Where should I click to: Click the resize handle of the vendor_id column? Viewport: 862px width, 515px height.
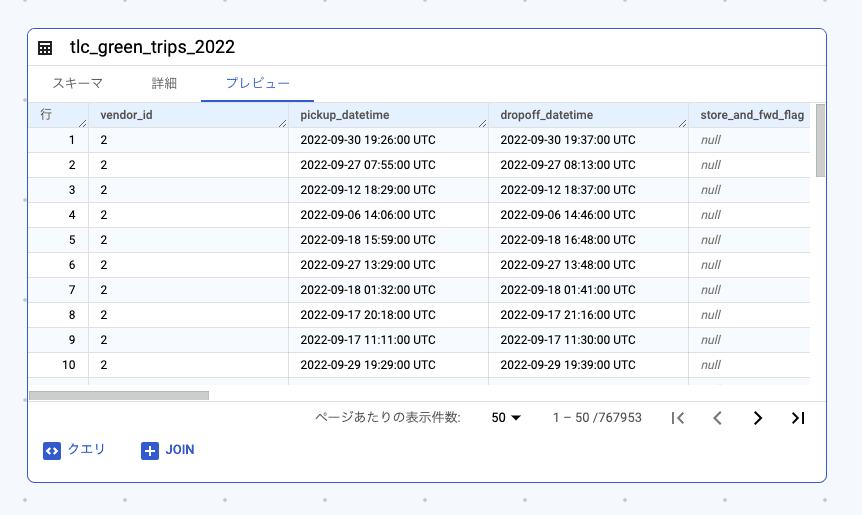[x=283, y=123]
